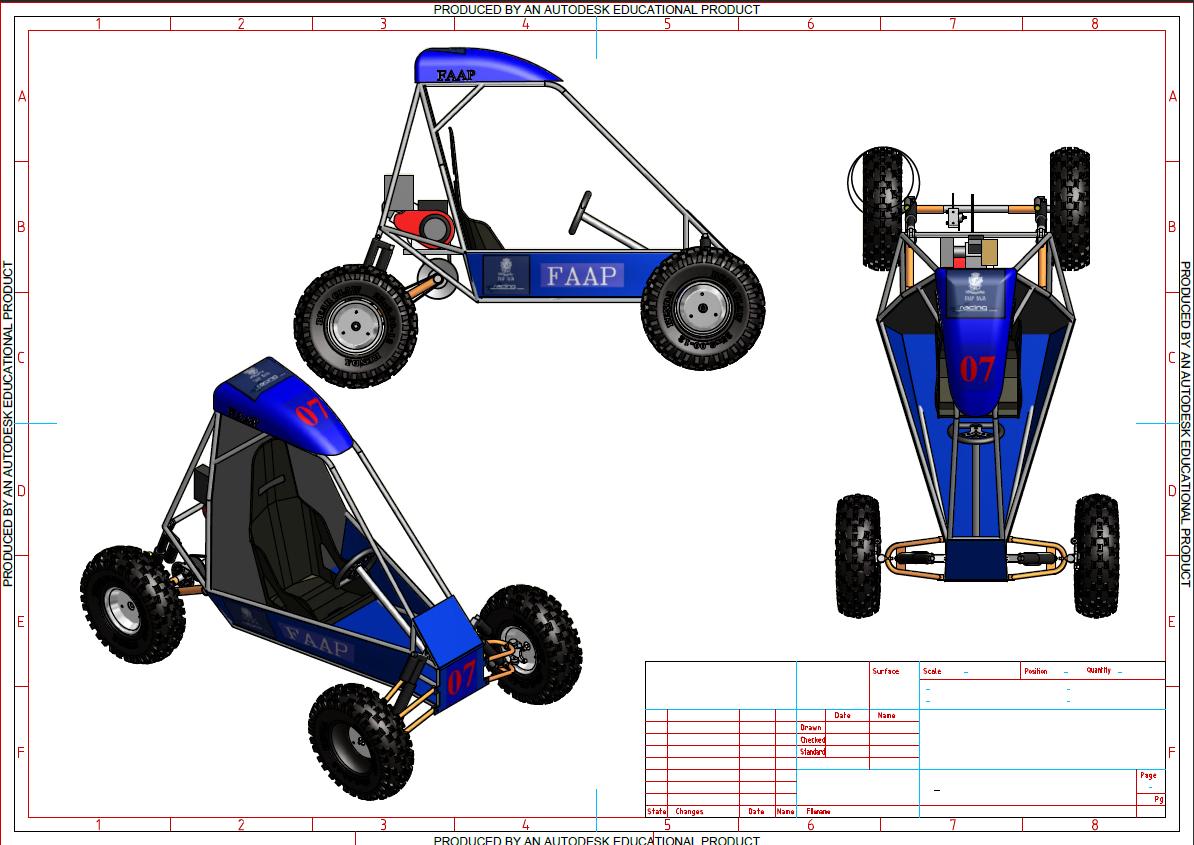Click zone letter 'D' on left border
The width and height of the screenshot is (1194, 845).
pyautogui.click(x=21, y=491)
